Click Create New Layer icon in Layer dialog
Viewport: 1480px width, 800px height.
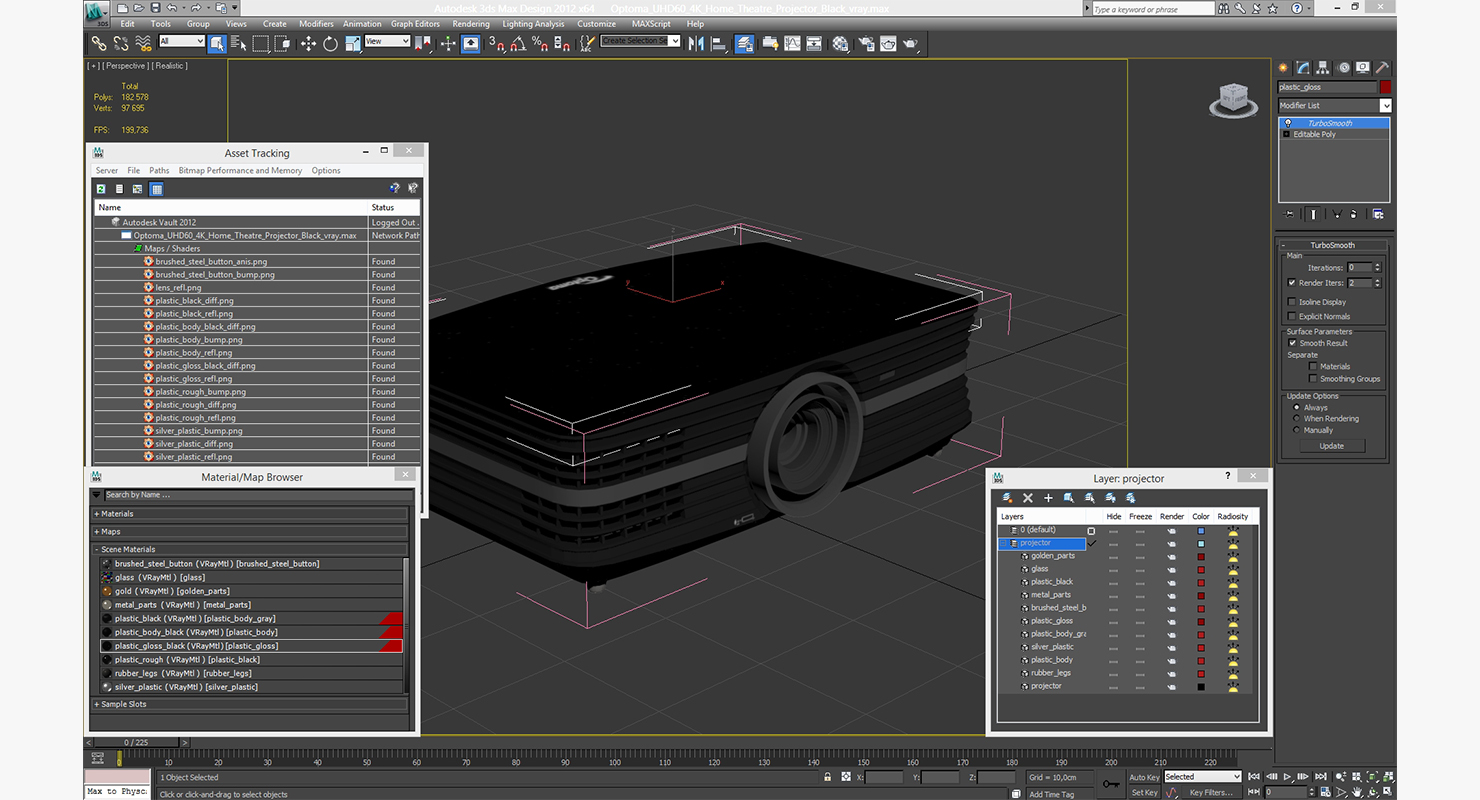[1007, 497]
